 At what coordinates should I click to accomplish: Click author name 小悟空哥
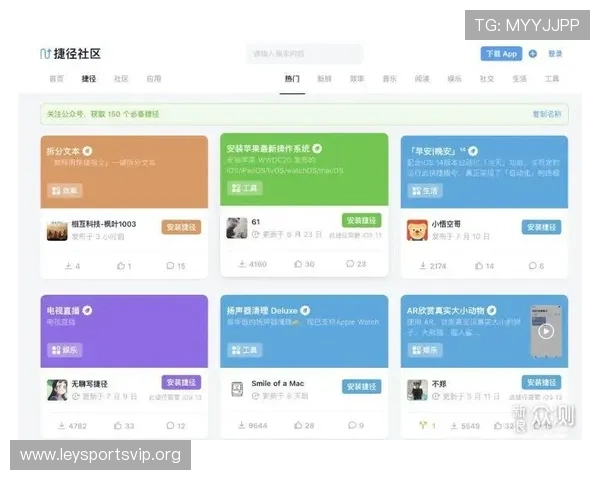[446, 224]
